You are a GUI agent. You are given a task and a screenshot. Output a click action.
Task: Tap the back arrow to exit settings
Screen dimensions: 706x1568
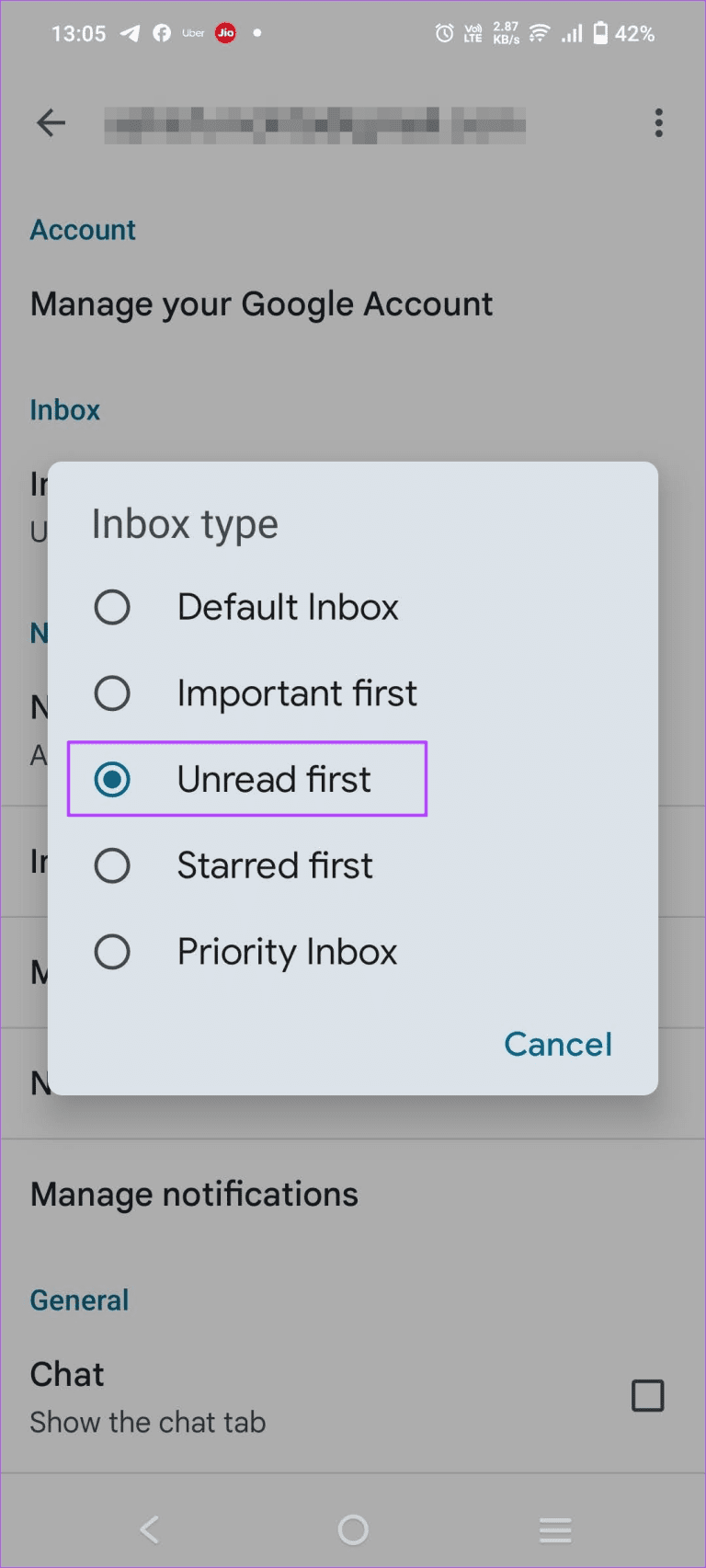51,122
